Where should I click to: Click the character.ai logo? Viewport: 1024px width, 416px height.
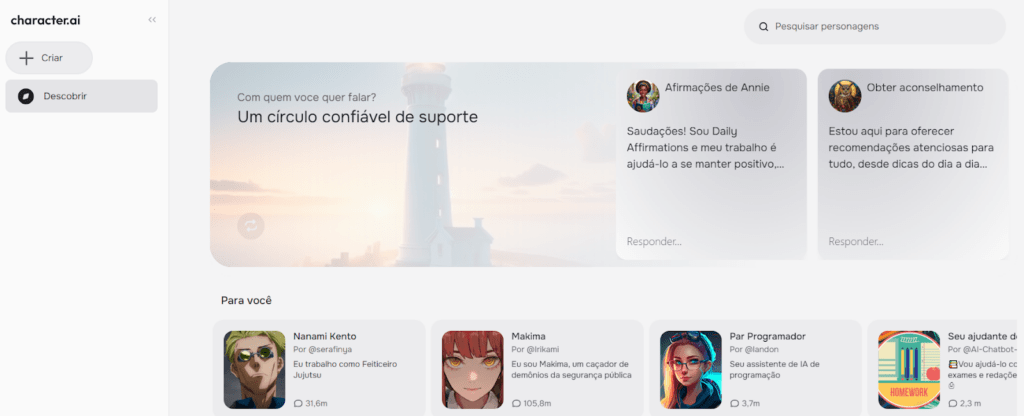pos(46,20)
